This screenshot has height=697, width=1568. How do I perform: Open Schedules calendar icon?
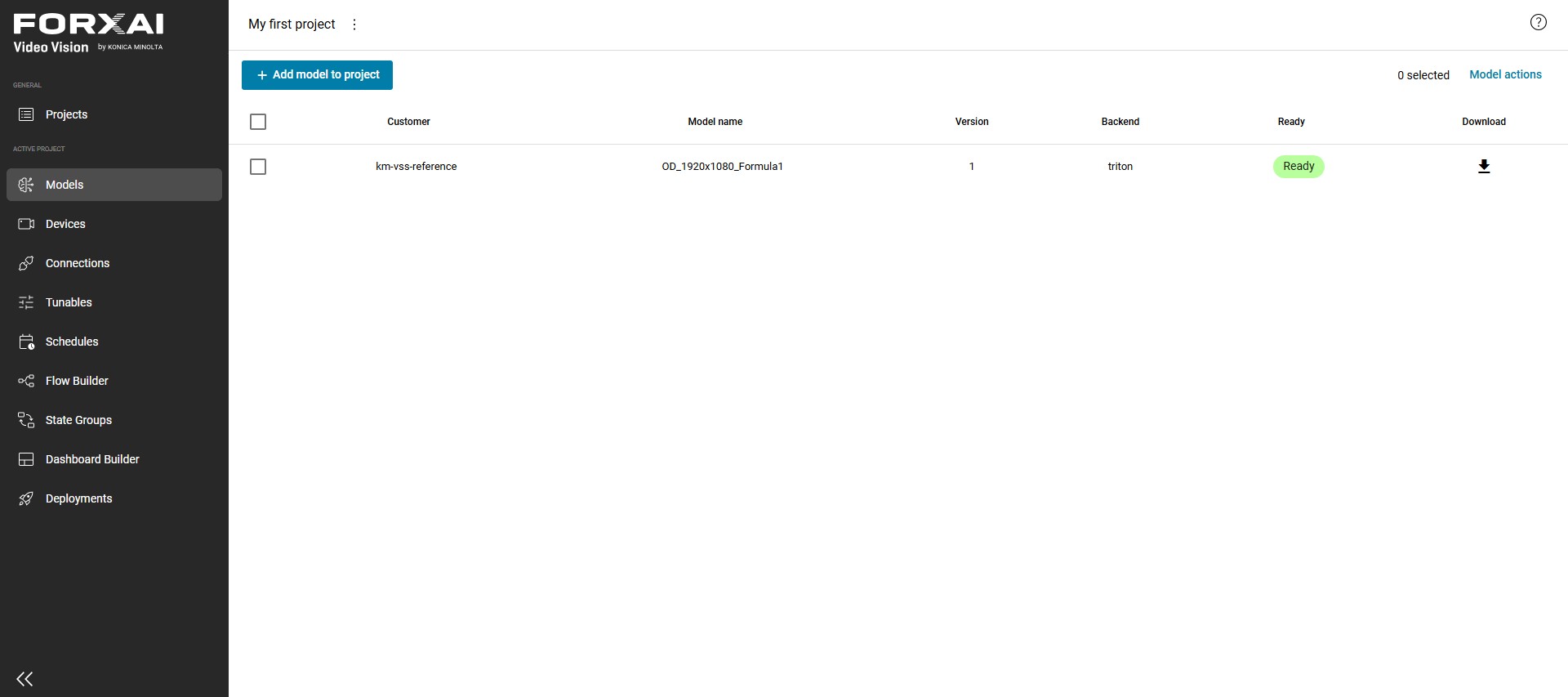pyautogui.click(x=26, y=342)
